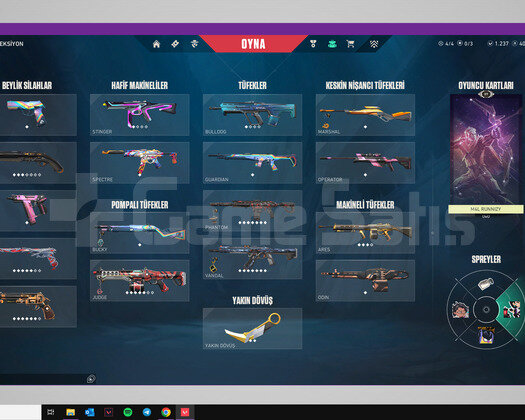
Task: Click the 0/3 counter in top bar
Action: (465, 44)
